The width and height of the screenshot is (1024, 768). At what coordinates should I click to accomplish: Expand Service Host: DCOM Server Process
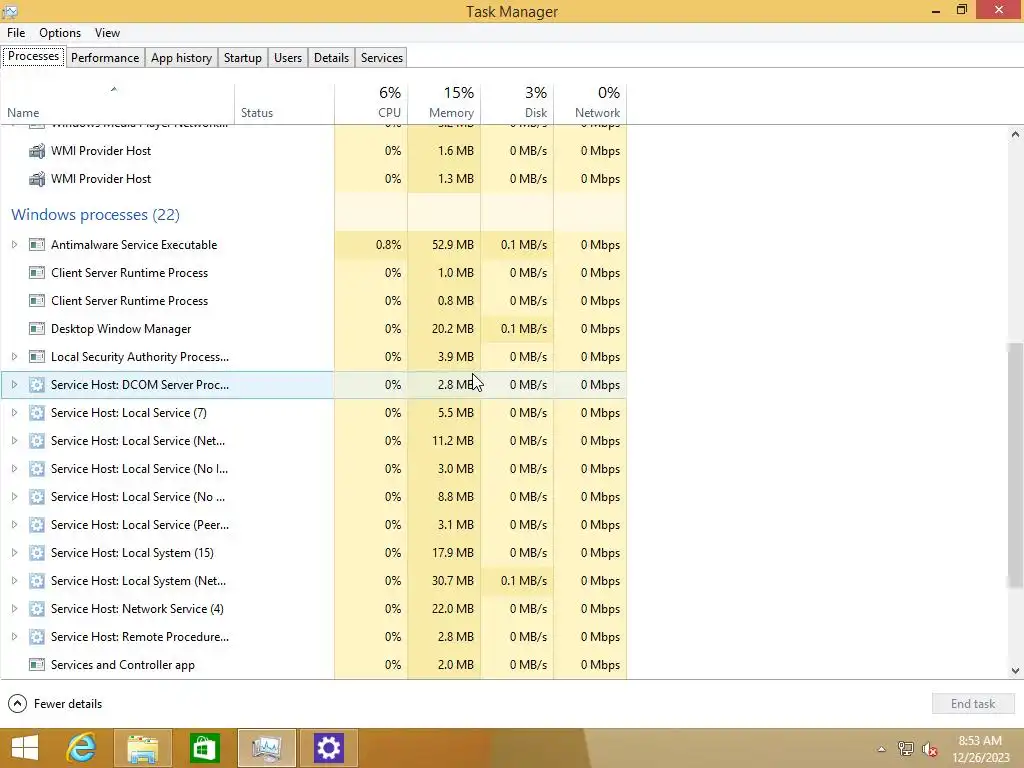[14, 385]
